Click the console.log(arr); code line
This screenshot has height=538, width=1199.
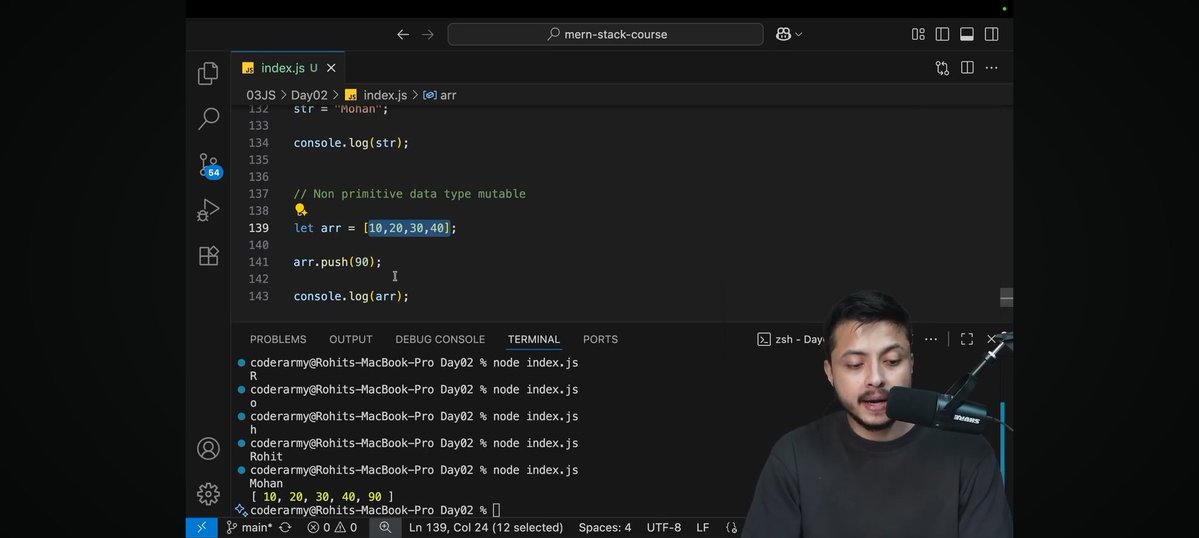(x=351, y=296)
